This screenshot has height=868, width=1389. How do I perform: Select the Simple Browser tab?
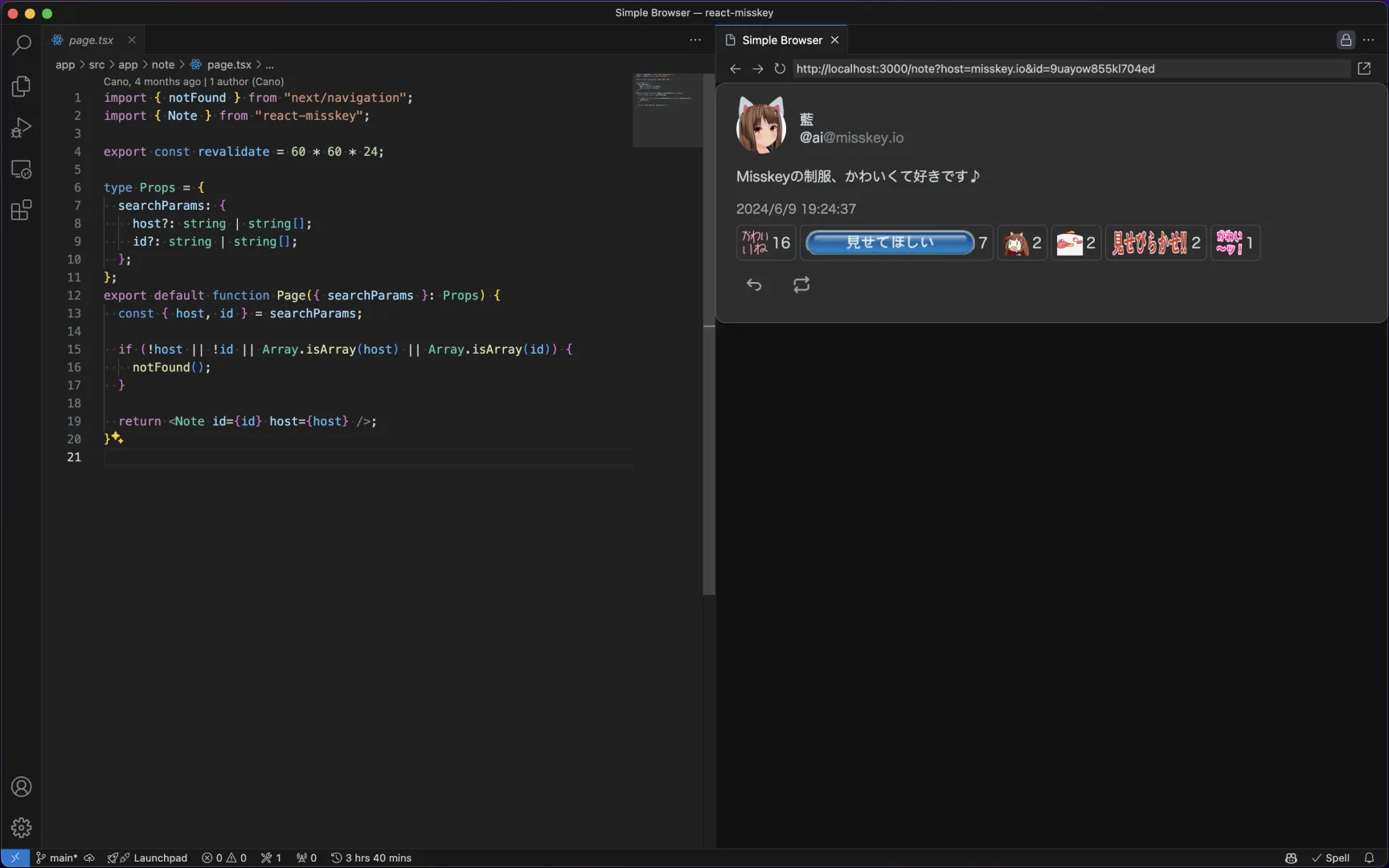tap(781, 40)
